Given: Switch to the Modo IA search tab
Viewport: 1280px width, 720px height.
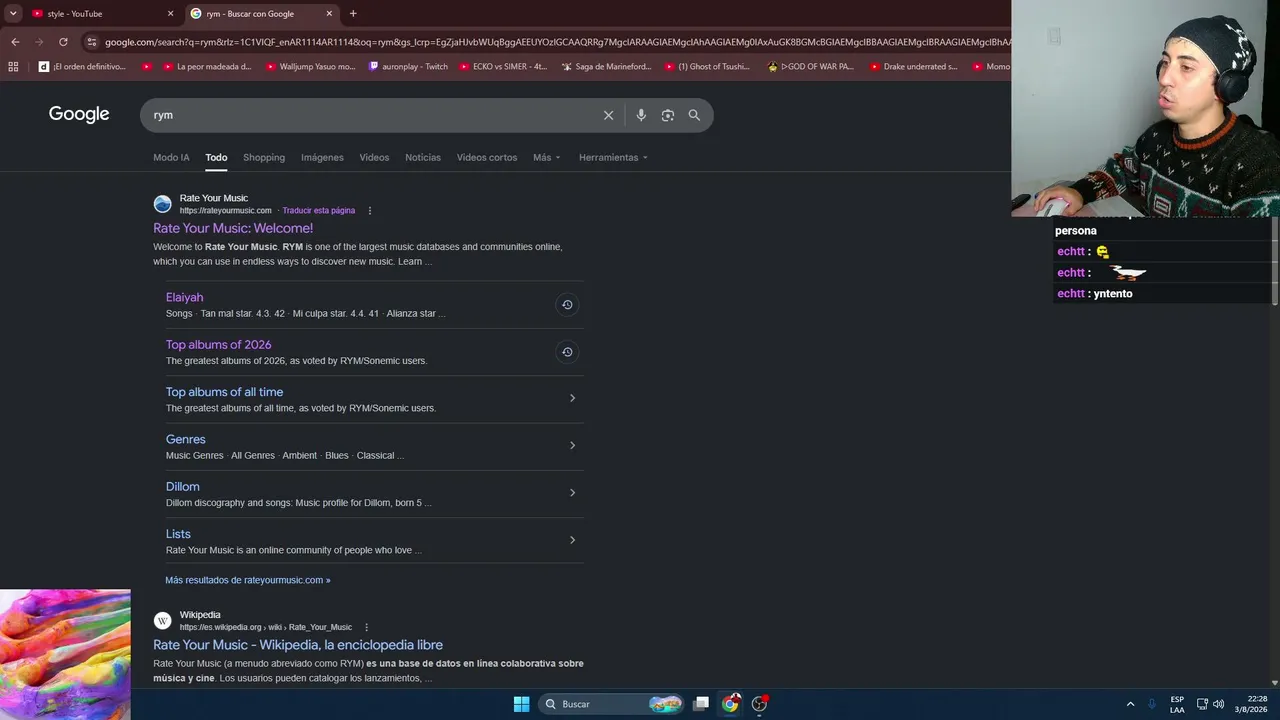Looking at the screenshot, I should tap(171, 158).
